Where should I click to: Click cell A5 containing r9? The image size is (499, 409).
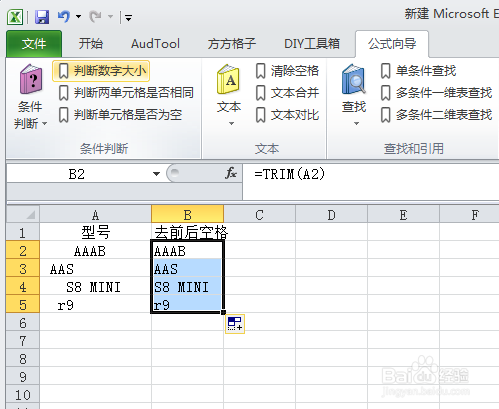pos(95,304)
